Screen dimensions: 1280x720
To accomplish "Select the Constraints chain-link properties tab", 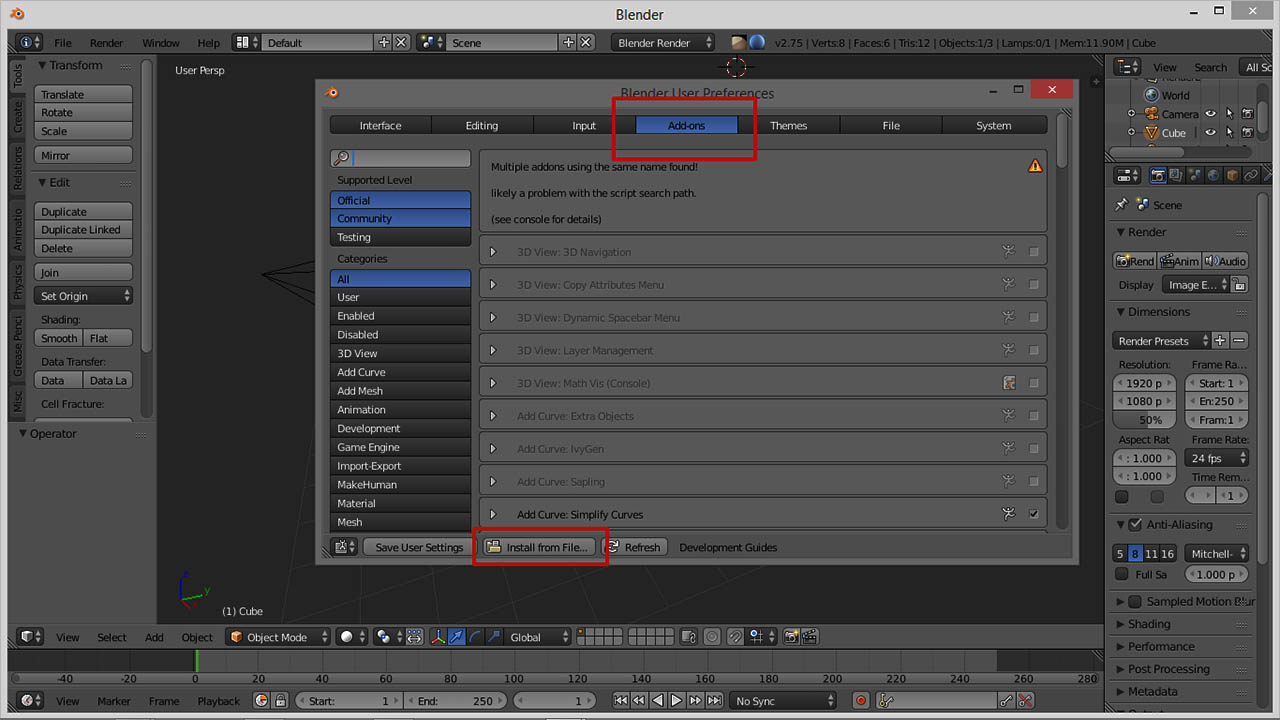I will 1250,176.
